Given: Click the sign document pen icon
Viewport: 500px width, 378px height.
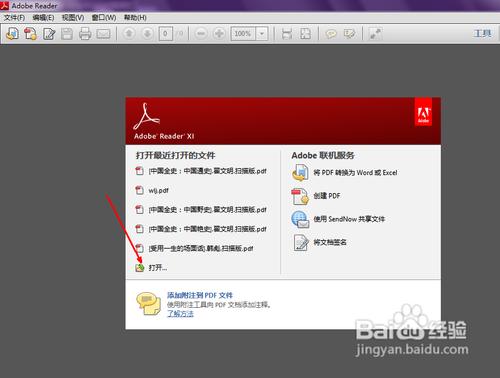Looking at the screenshot, I should pos(301,242).
